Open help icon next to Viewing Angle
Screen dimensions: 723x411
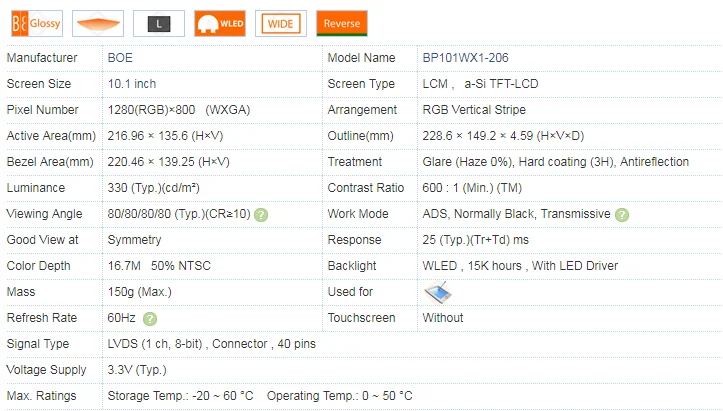coord(261,214)
